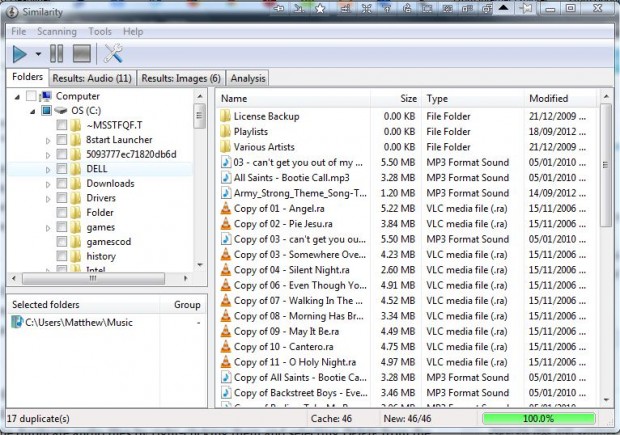Switch to Results: Audio (11) tab
The image size is (620, 435).
[92, 78]
